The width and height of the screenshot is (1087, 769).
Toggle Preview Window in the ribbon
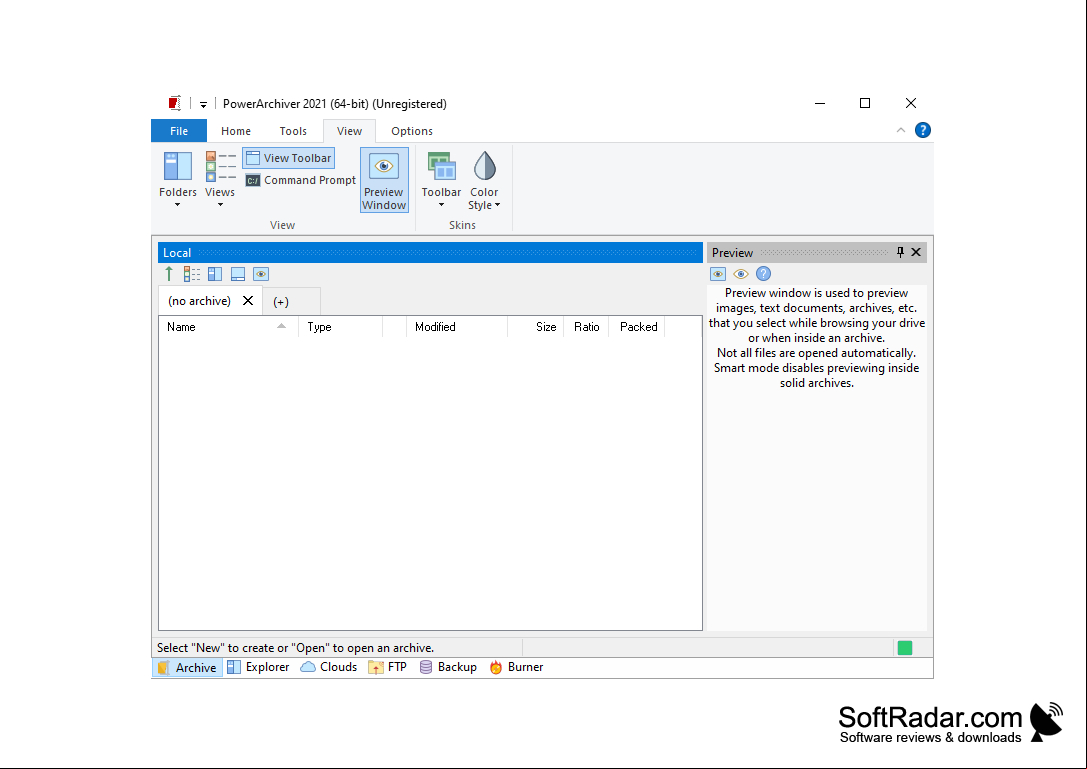click(x=384, y=180)
